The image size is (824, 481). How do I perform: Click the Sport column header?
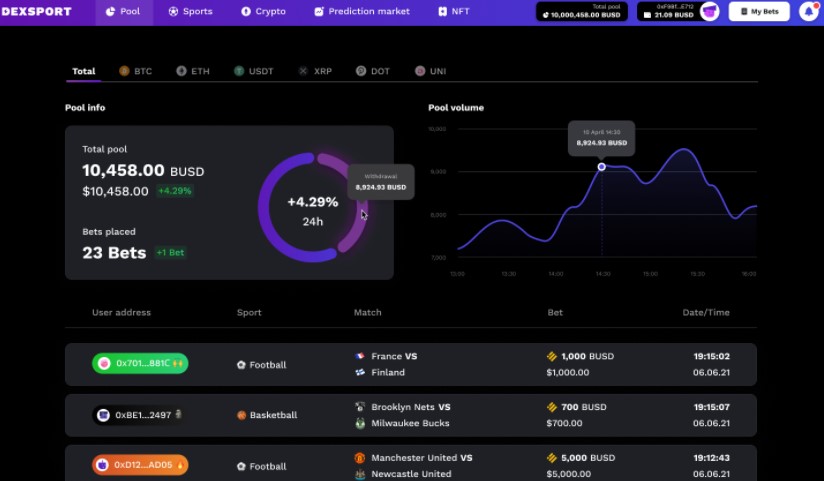pyautogui.click(x=249, y=312)
